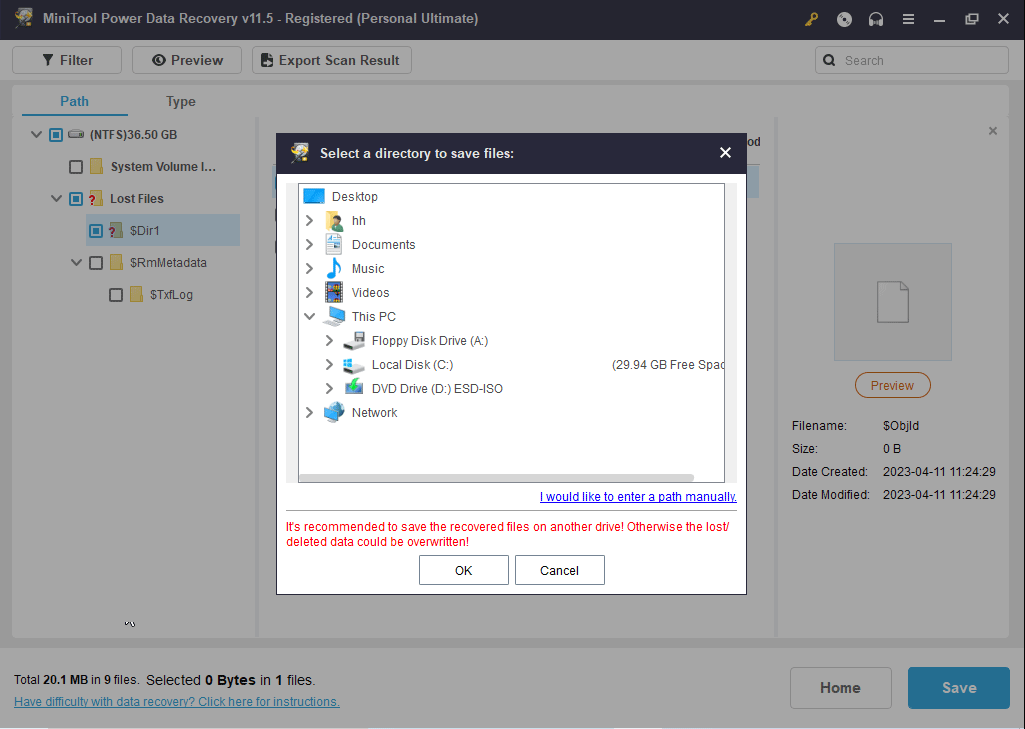Check the $RmMetadata checkbox
Screen dimensions: 1025x729
[x=96, y=263]
